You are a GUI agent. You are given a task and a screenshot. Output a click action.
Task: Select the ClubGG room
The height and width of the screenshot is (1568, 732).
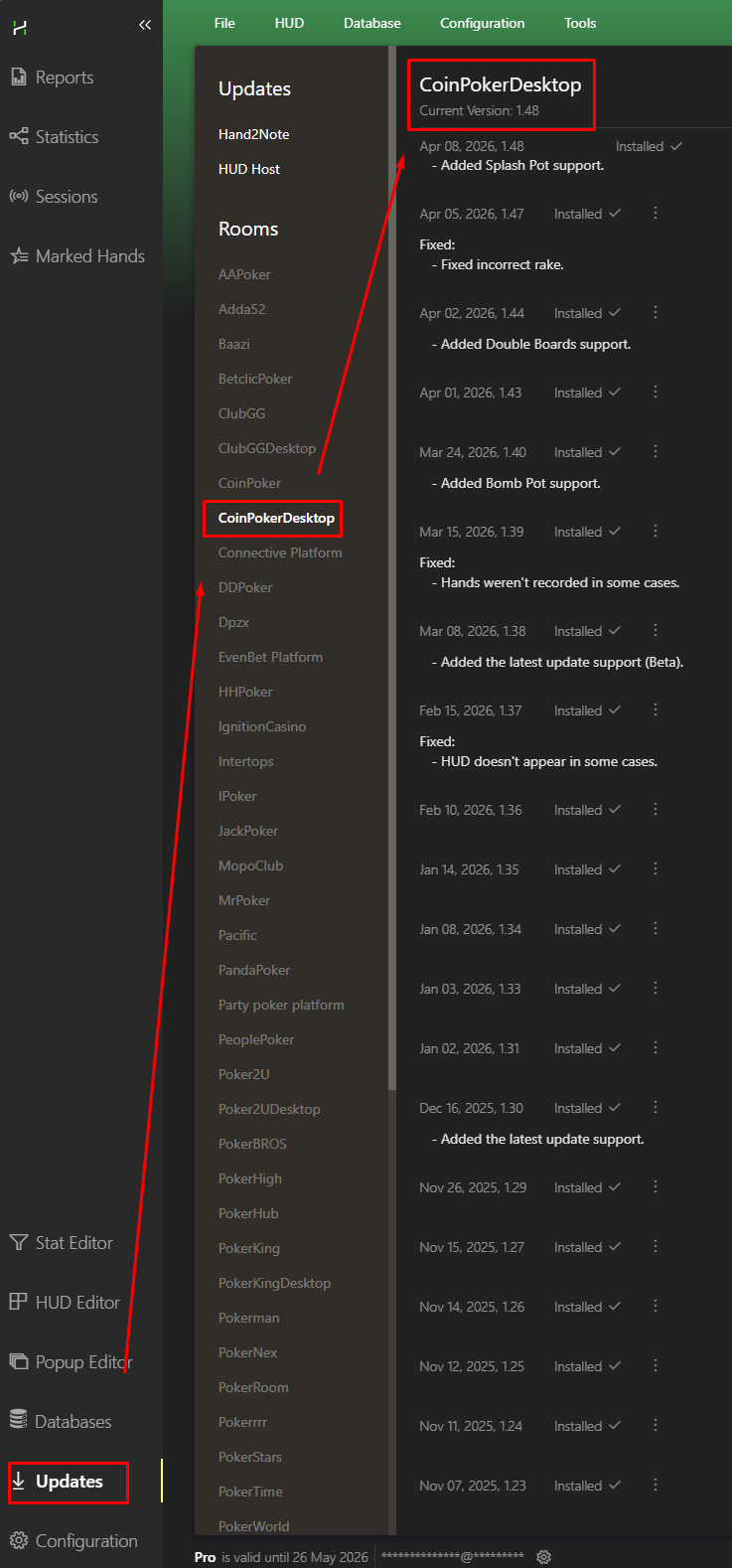[242, 413]
